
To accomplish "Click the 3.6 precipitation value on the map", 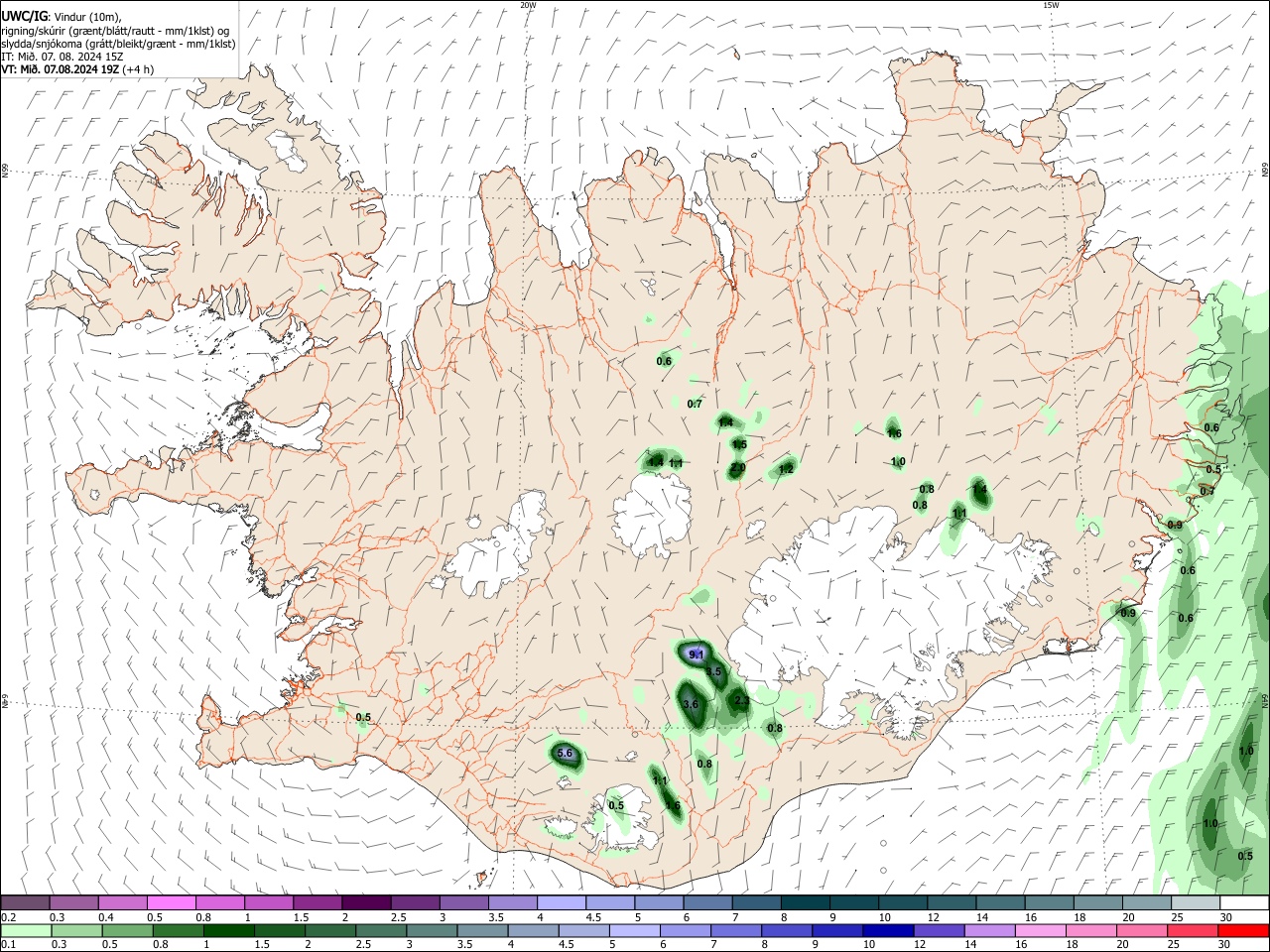I will point(692,704).
